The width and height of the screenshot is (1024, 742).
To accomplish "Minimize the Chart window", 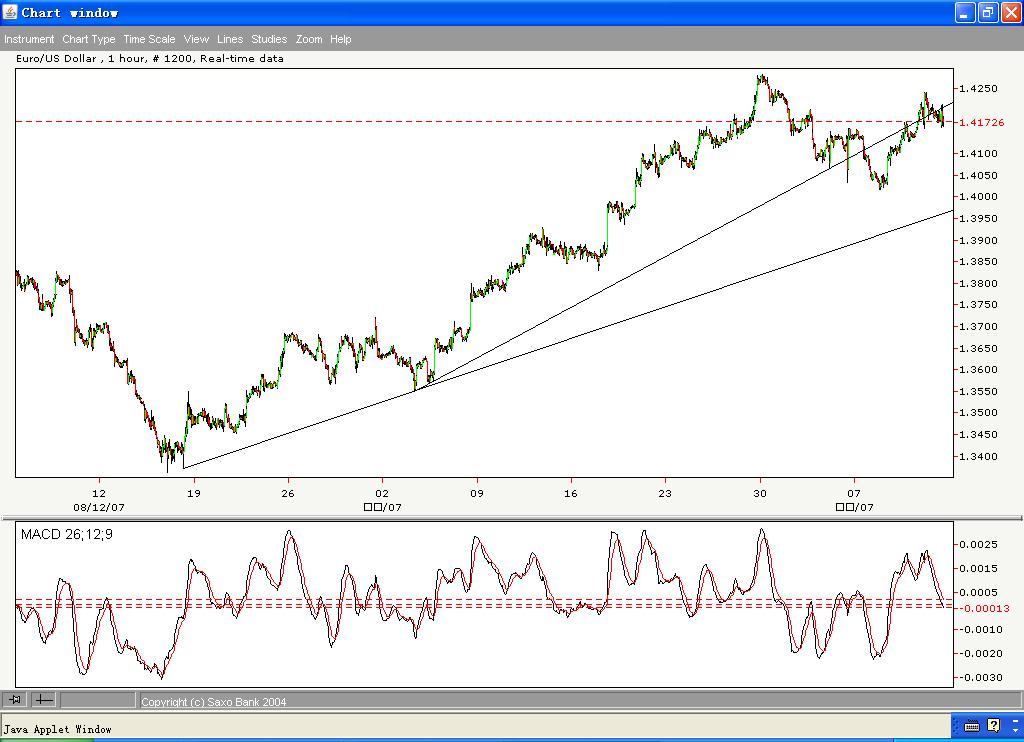I will 965,12.
